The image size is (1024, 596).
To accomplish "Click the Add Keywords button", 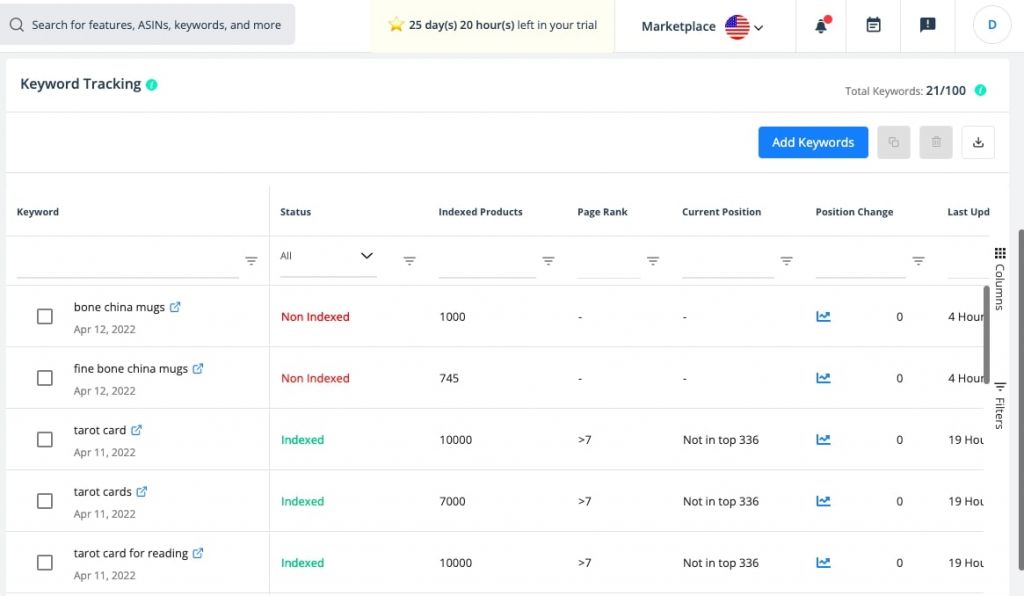I will [x=813, y=142].
